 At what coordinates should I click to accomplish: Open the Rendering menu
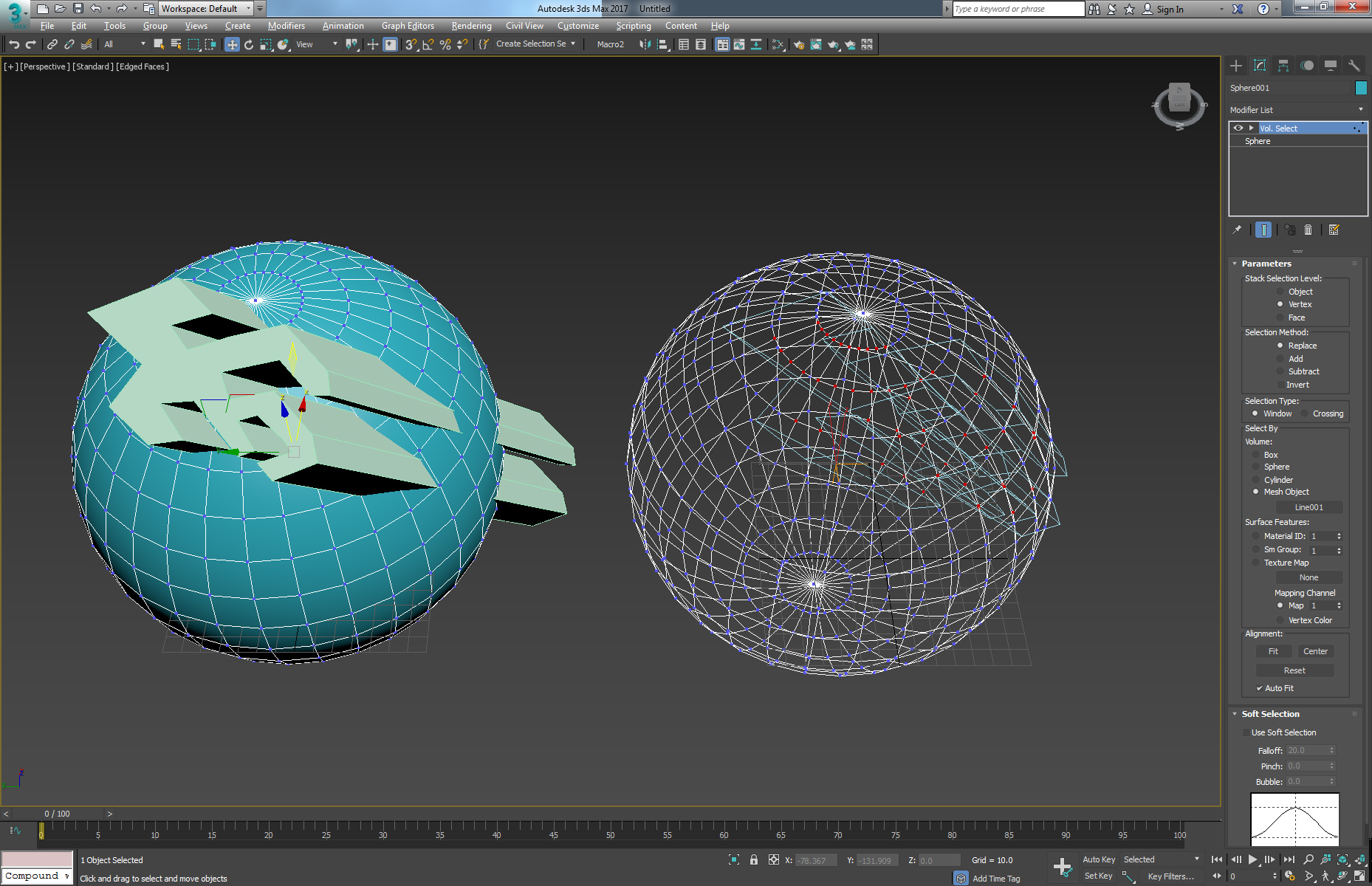(471, 26)
